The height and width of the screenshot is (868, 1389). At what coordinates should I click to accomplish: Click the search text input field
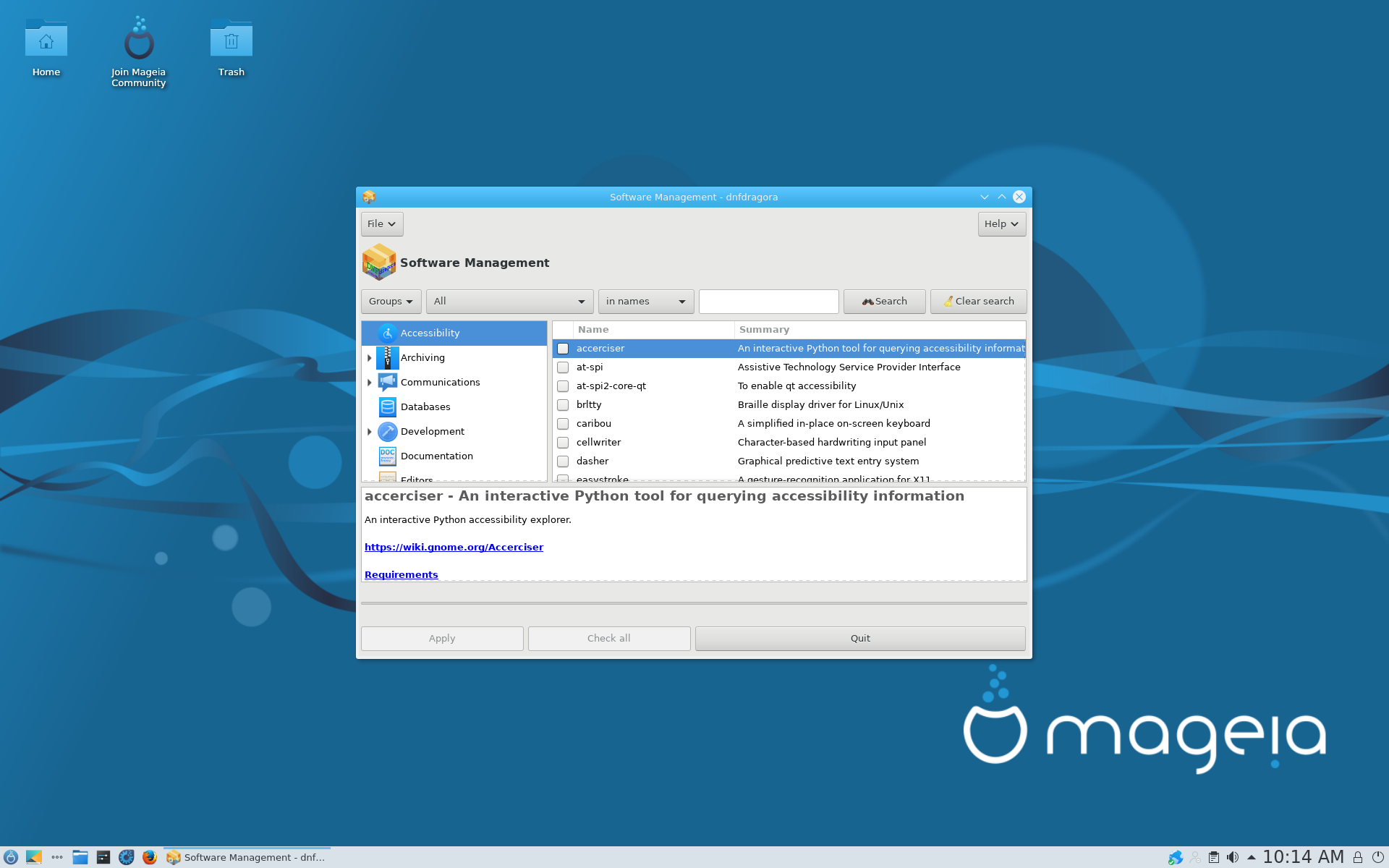click(x=768, y=302)
